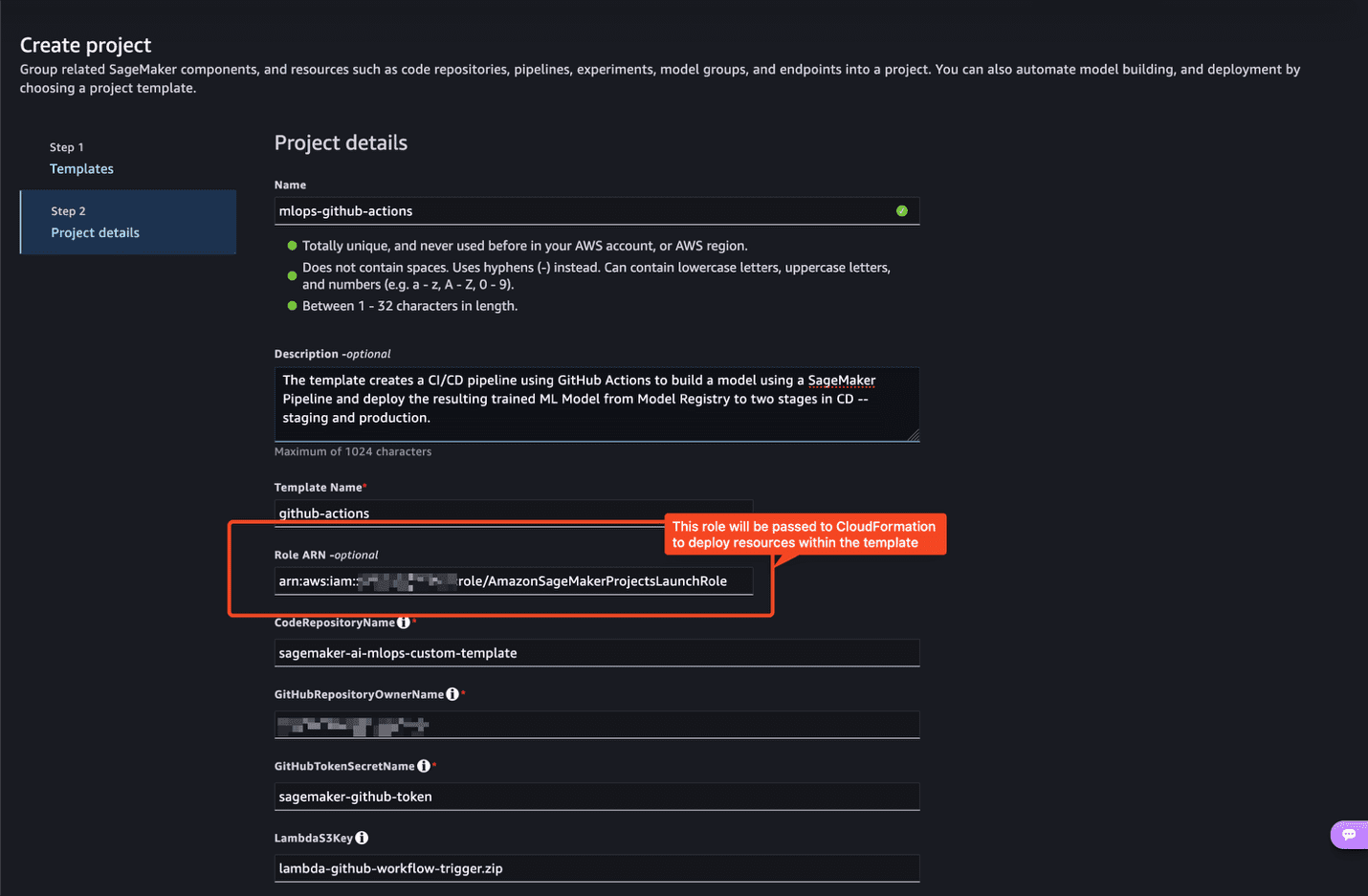
Task: Click the GitHubTokenSecretName info icon
Action: [424, 766]
